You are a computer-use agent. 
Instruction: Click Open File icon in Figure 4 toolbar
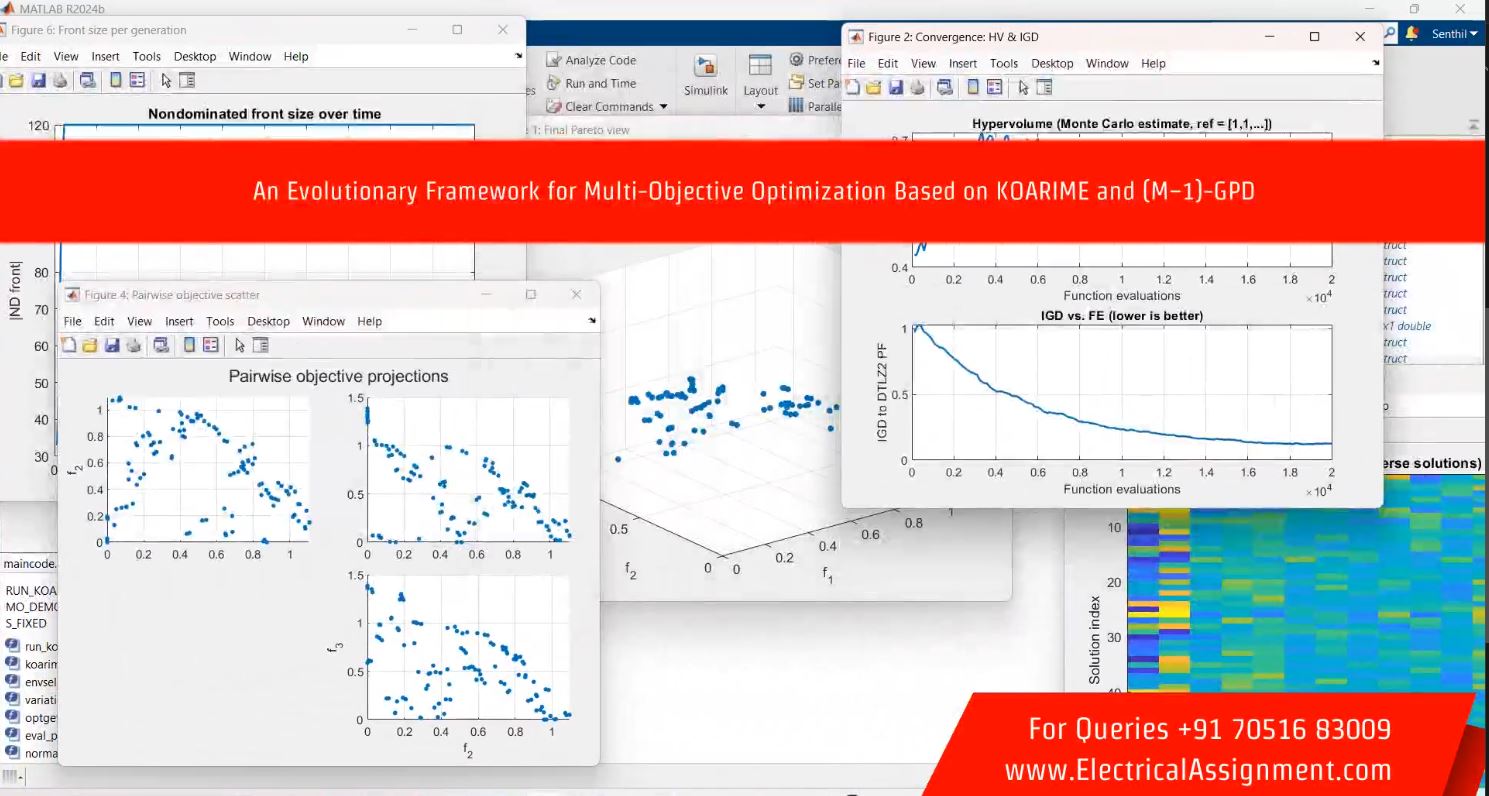click(x=90, y=345)
